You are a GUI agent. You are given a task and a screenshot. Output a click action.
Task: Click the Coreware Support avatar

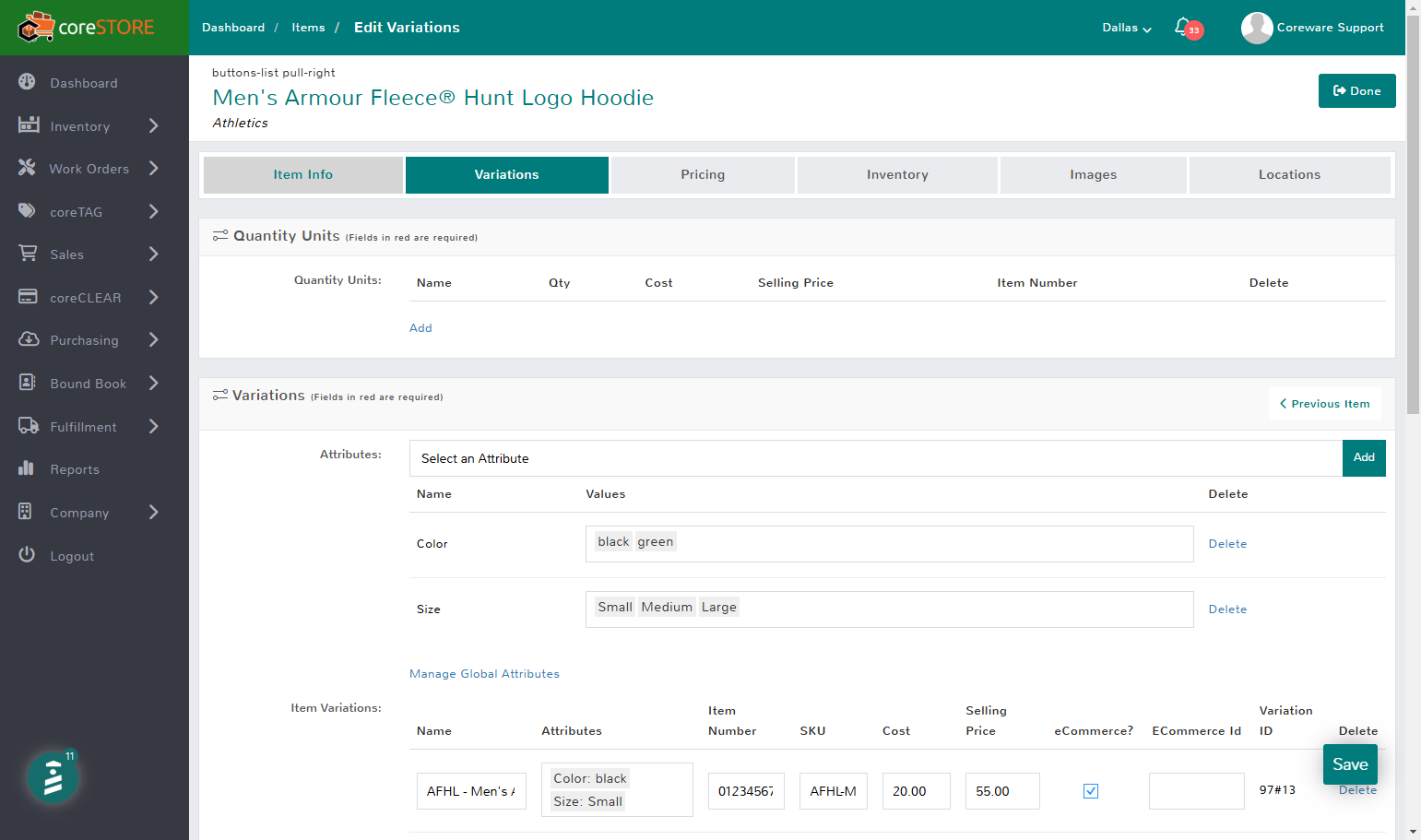[1257, 28]
